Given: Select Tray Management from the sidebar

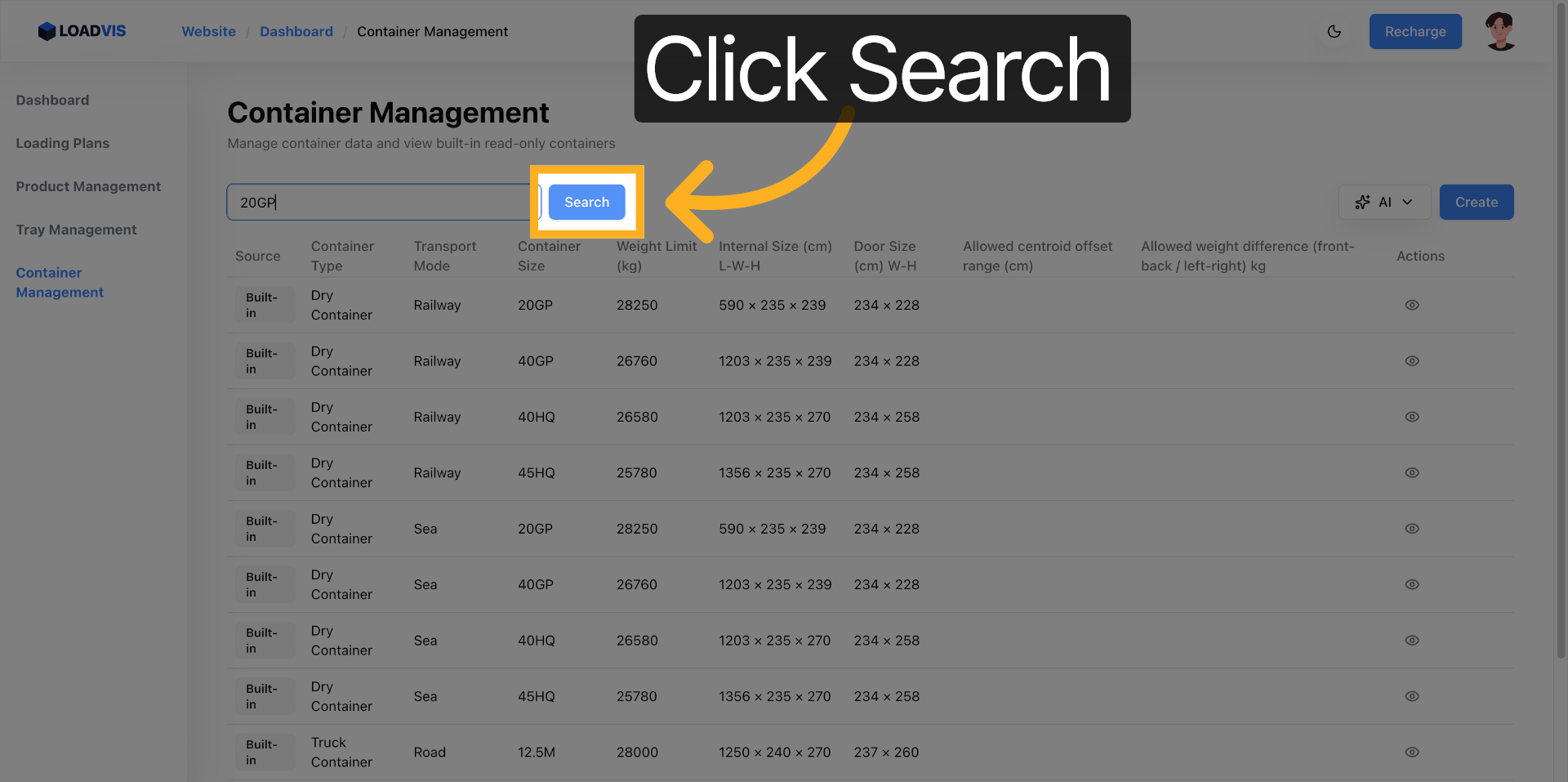Looking at the screenshot, I should pos(76,230).
